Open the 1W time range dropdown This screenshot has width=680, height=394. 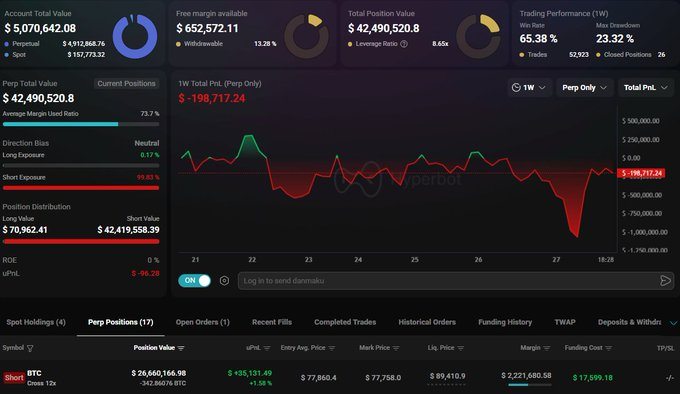[529, 88]
